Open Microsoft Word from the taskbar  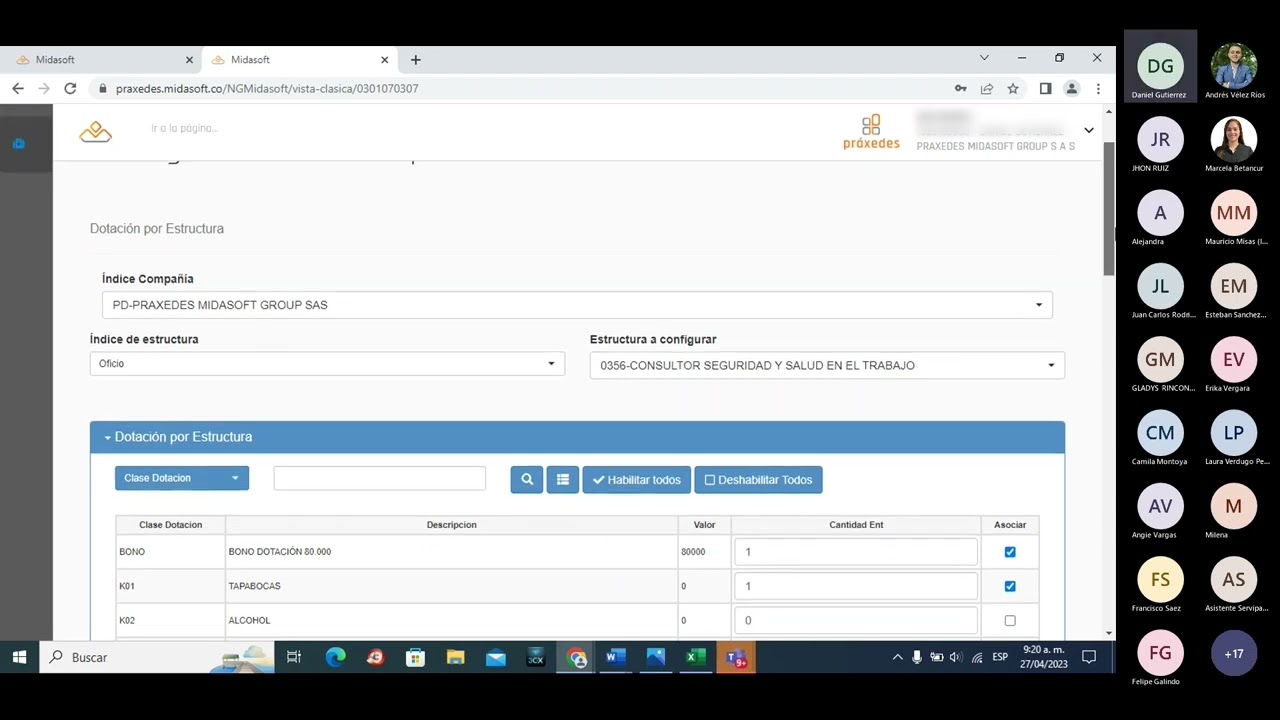pos(616,657)
